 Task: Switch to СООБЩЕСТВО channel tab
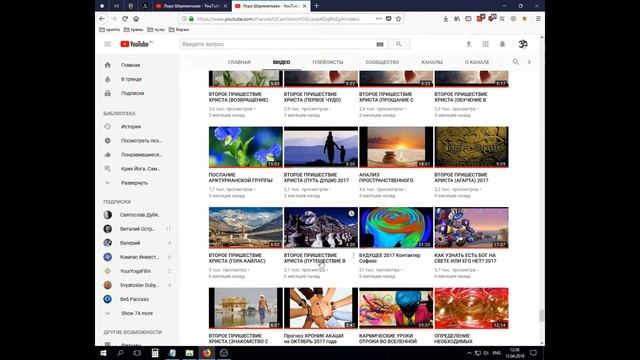pos(382,62)
